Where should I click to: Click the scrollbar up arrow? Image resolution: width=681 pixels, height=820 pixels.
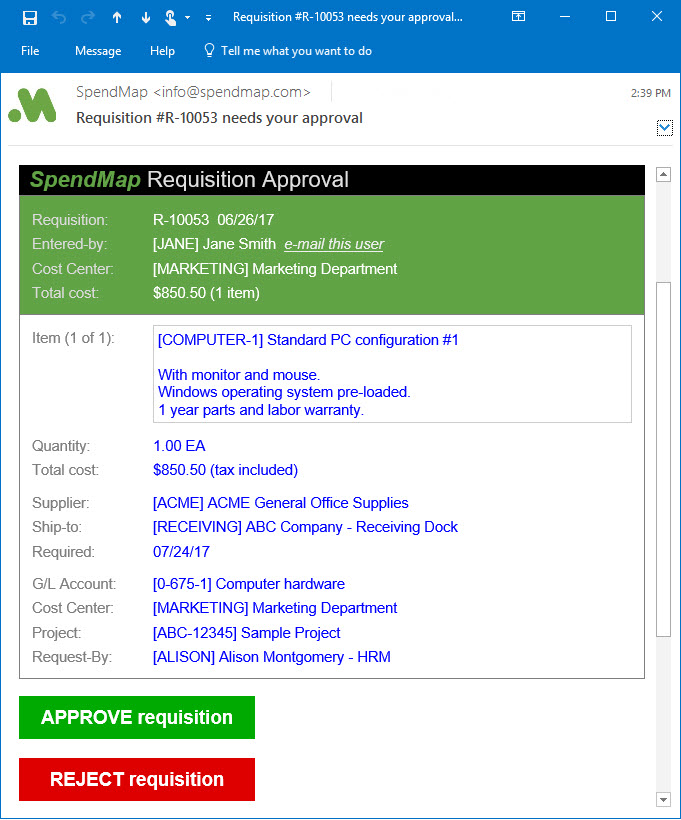662,175
